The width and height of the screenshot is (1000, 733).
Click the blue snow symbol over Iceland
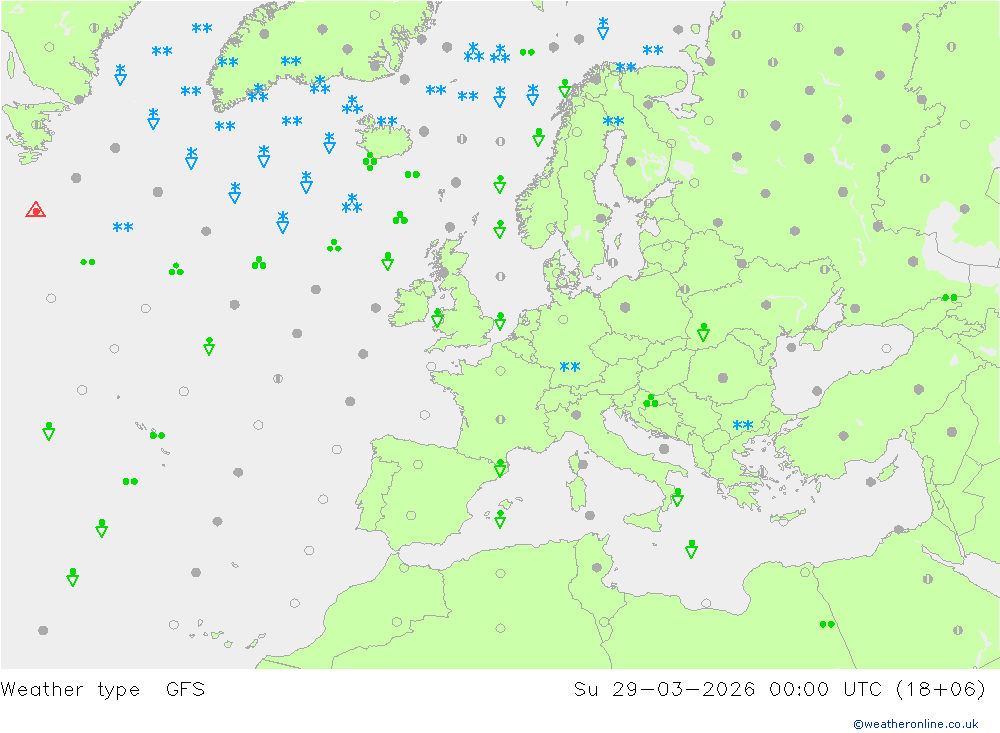(386, 121)
